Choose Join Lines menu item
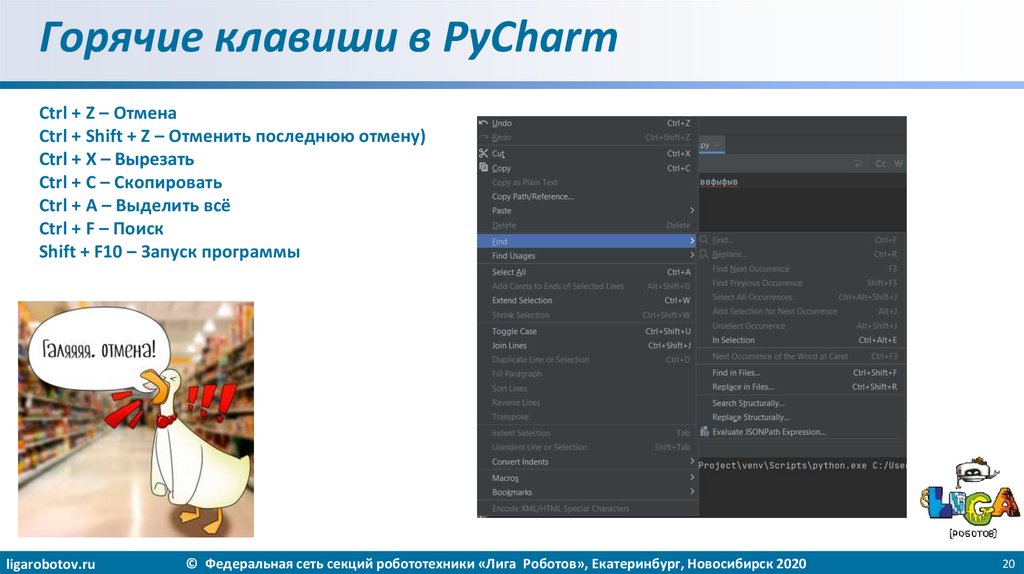 pyautogui.click(x=587, y=345)
